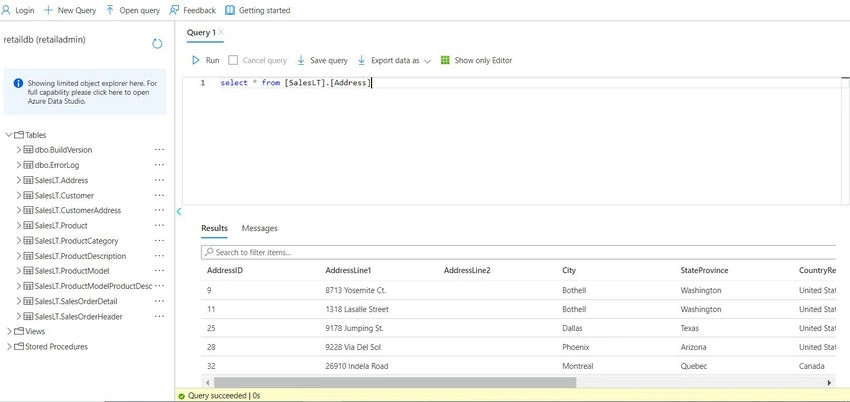Collapse the Tables folder
This screenshot has height=402, width=850.
(9, 135)
